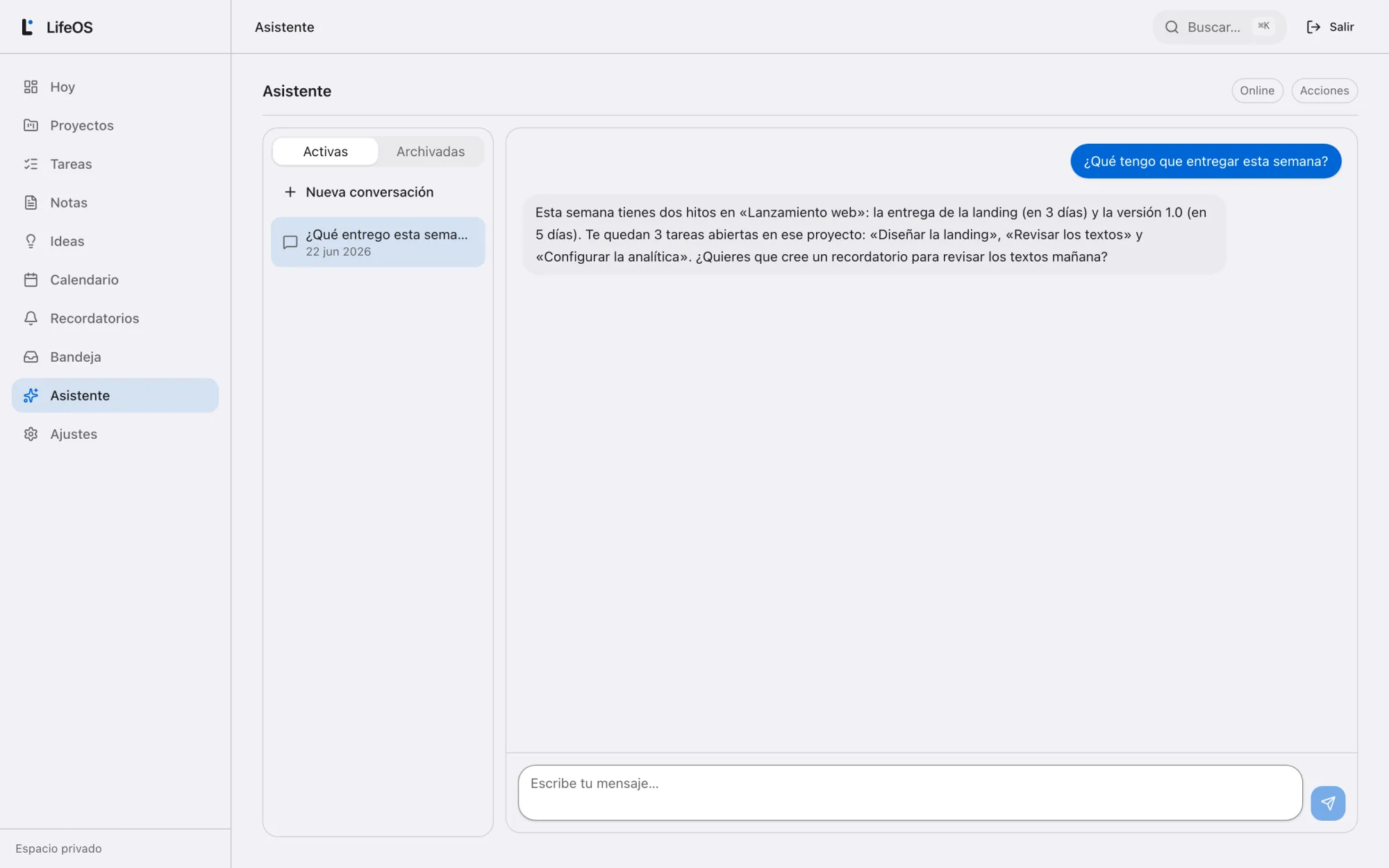Click the chat bubble icon of conversation

tap(290, 242)
